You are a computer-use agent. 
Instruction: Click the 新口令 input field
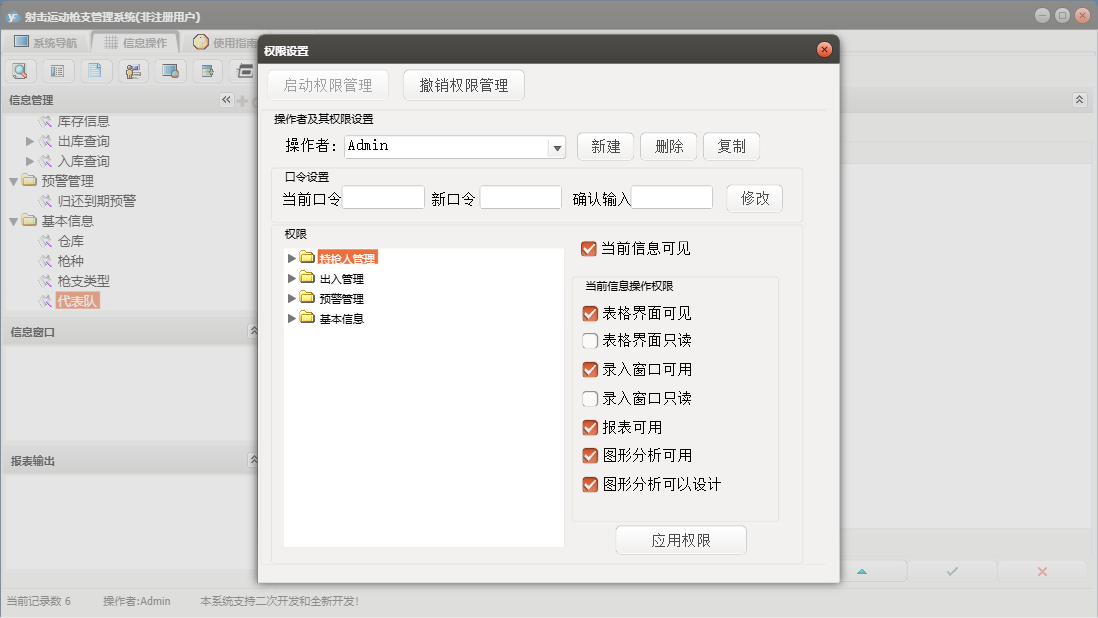520,197
